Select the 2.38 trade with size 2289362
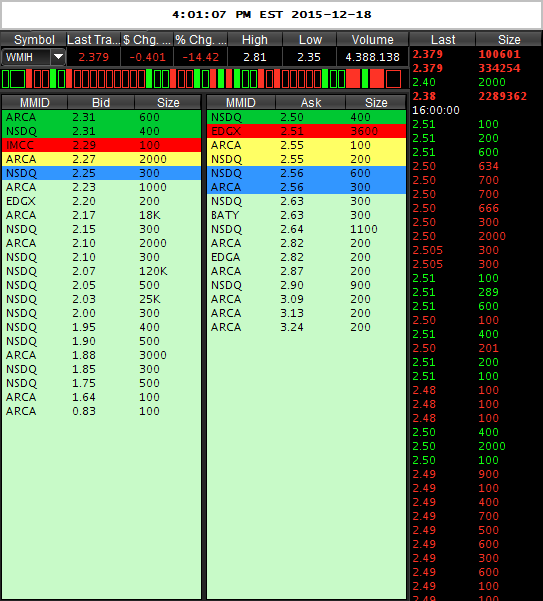Screen dimensions: 543x601 [x=476, y=96]
